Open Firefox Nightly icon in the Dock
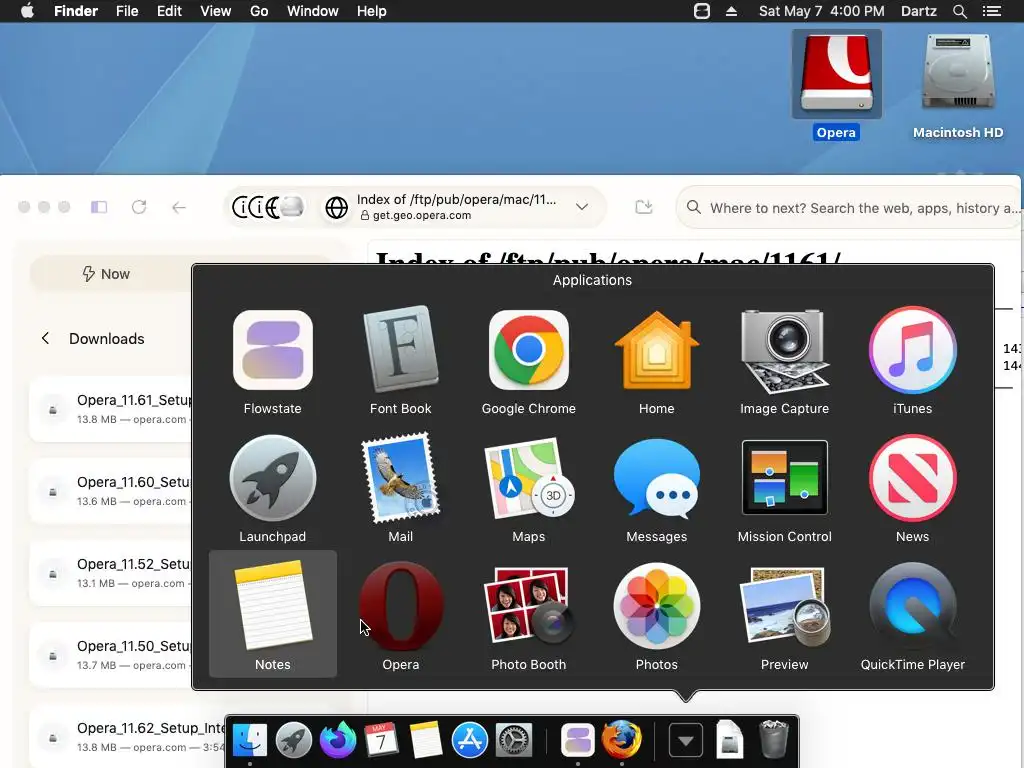The height and width of the screenshot is (768, 1024). click(337, 740)
